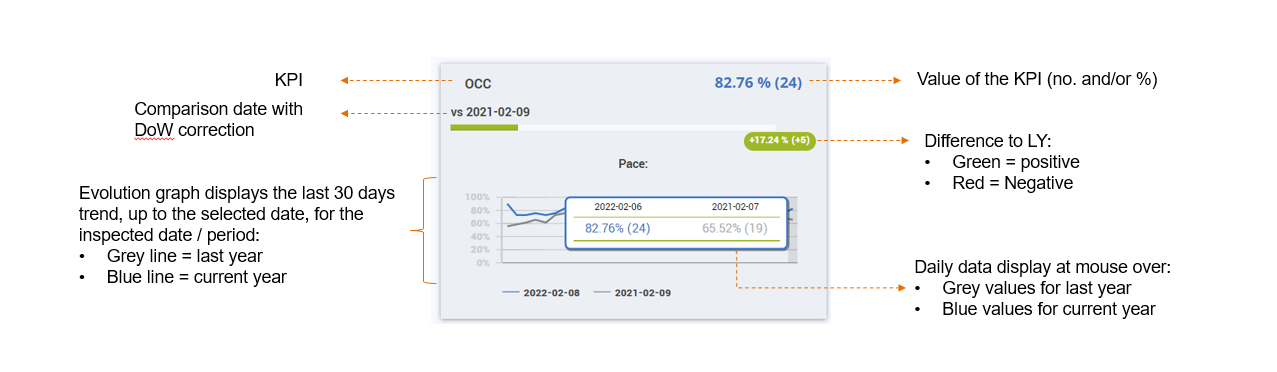Select blue tooltip value 82.76% (24)
The width and height of the screenshot is (1277, 372).
pyautogui.click(x=618, y=228)
